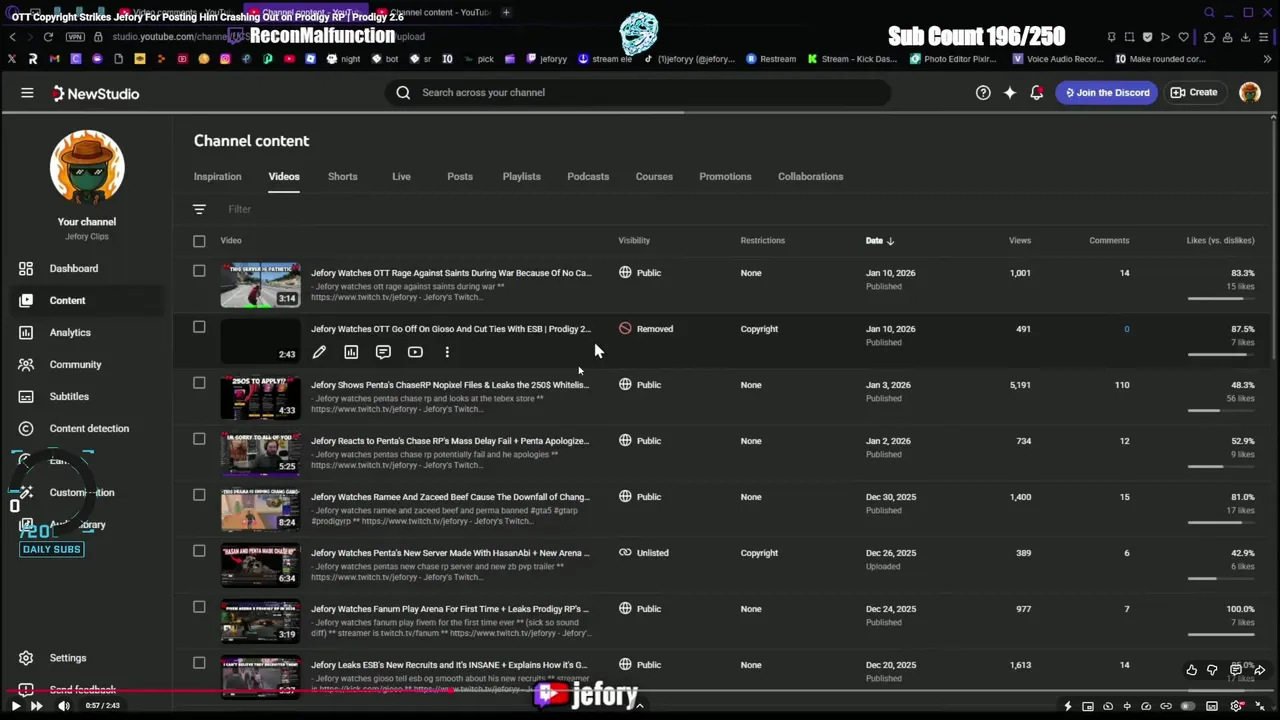1280x720 pixels.
Task: Expand the bookmarks overflow chevron
Action: 1268,59
